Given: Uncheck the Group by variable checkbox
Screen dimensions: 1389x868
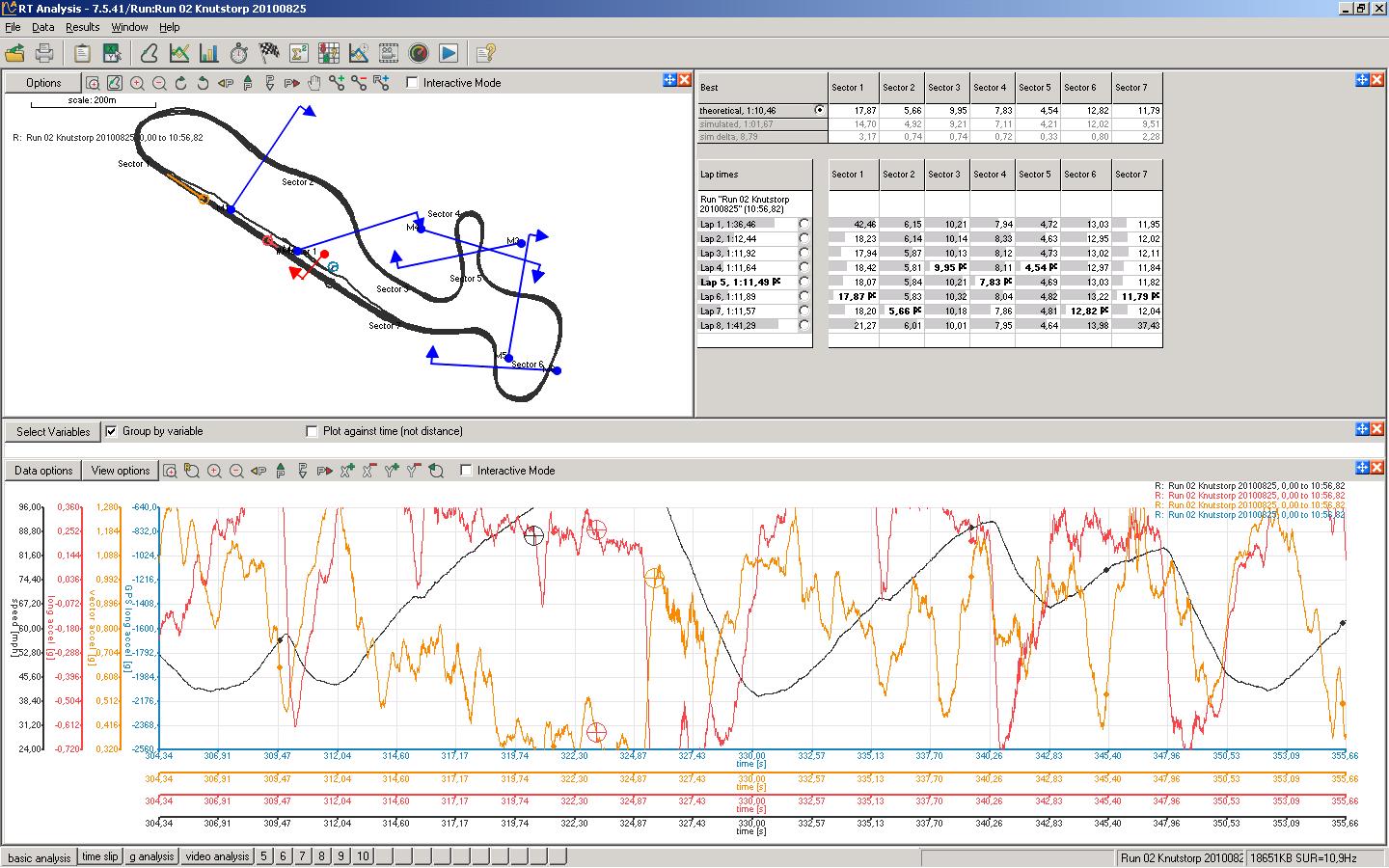Looking at the screenshot, I should [112, 431].
